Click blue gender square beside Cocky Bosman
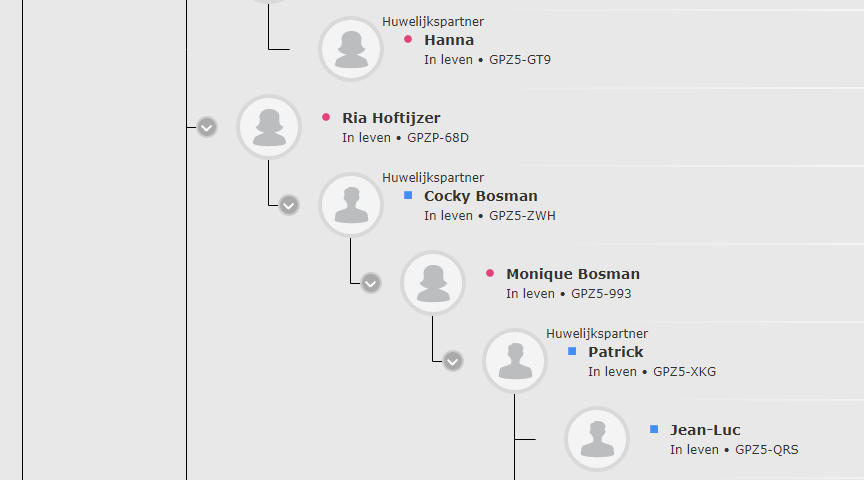The height and width of the screenshot is (480, 864). coord(408,195)
